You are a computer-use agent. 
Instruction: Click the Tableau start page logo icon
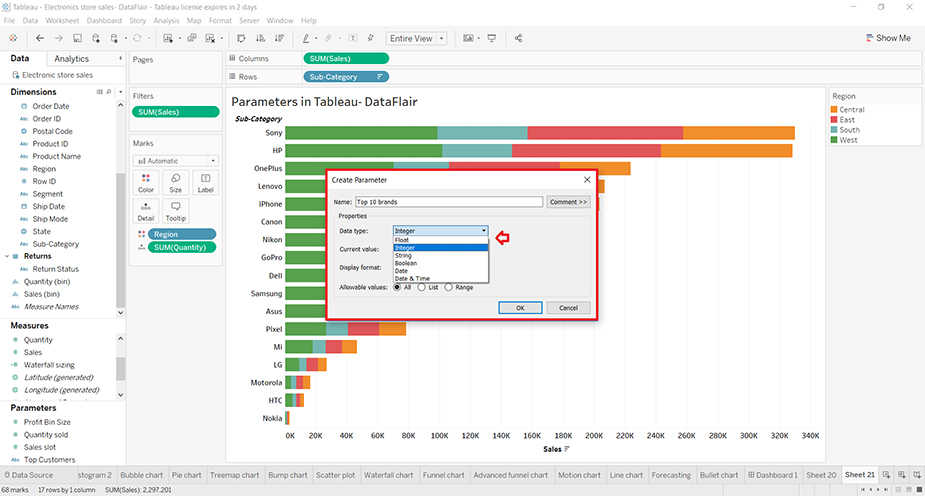[13, 38]
